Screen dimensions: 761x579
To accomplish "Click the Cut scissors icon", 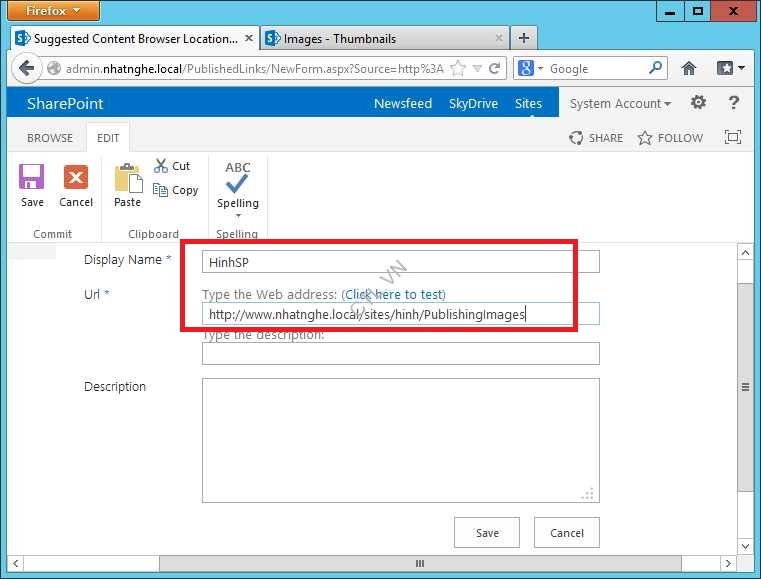I will (161, 166).
